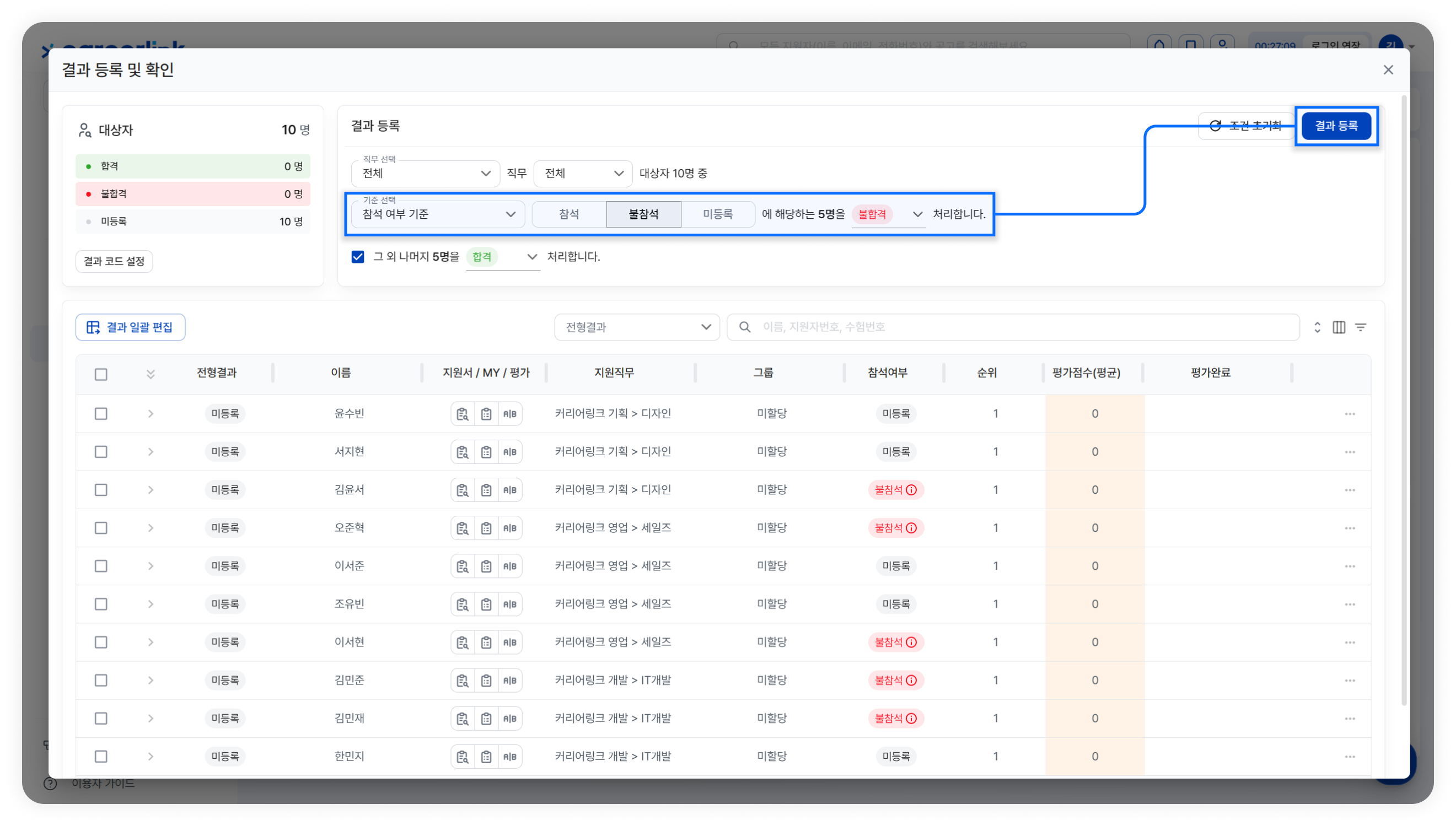Click 한민지's 미등록 attendance badge
The width and height of the screenshot is (1456, 826).
tap(896, 755)
